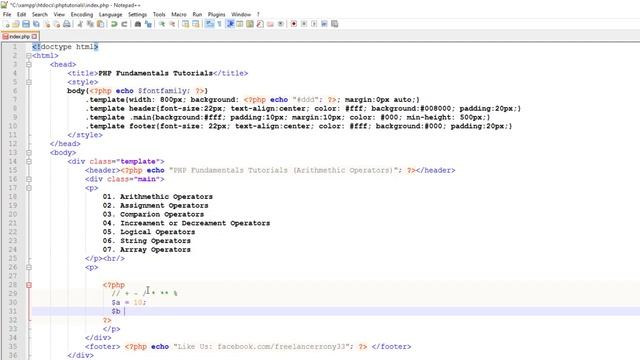
Task: Open the Edit menu
Action: click(x=21, y=14)
